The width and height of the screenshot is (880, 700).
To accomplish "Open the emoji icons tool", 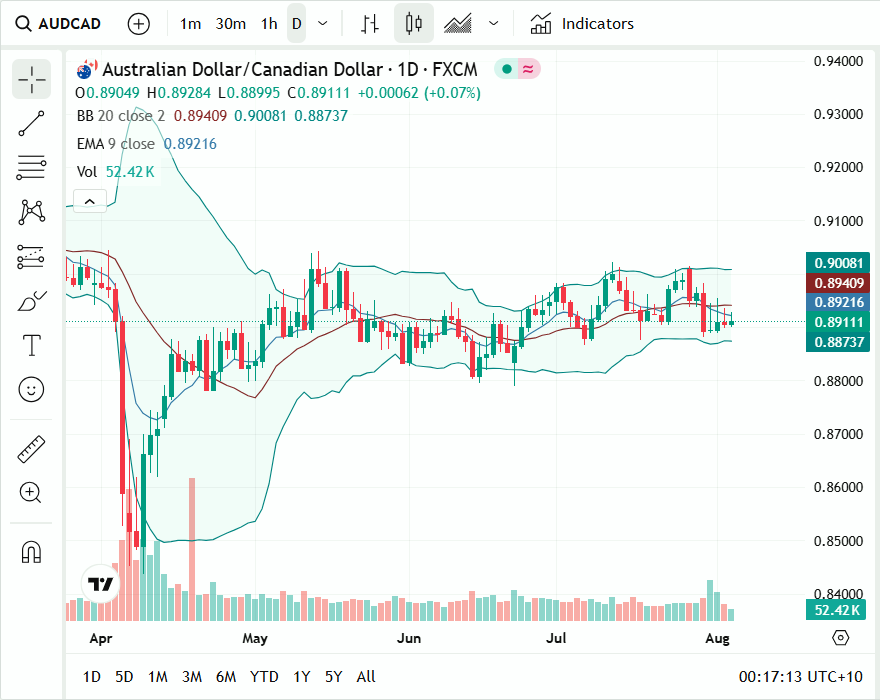I will pyautogui.click(x=32, y=390).
